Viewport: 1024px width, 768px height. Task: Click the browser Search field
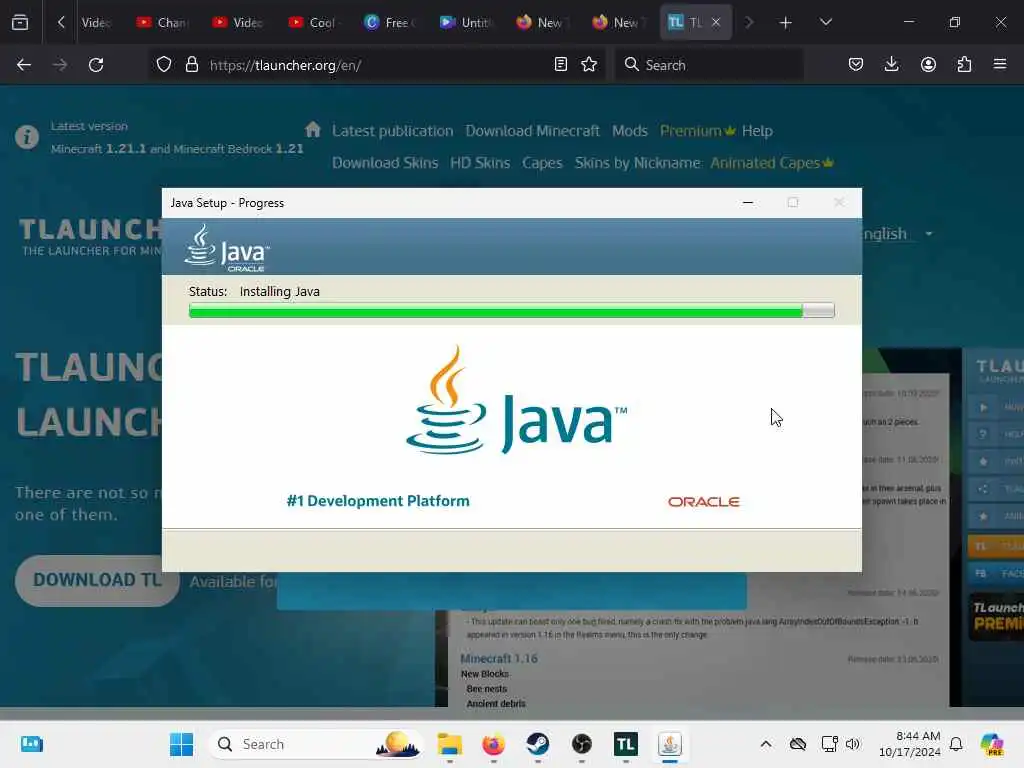709,65
